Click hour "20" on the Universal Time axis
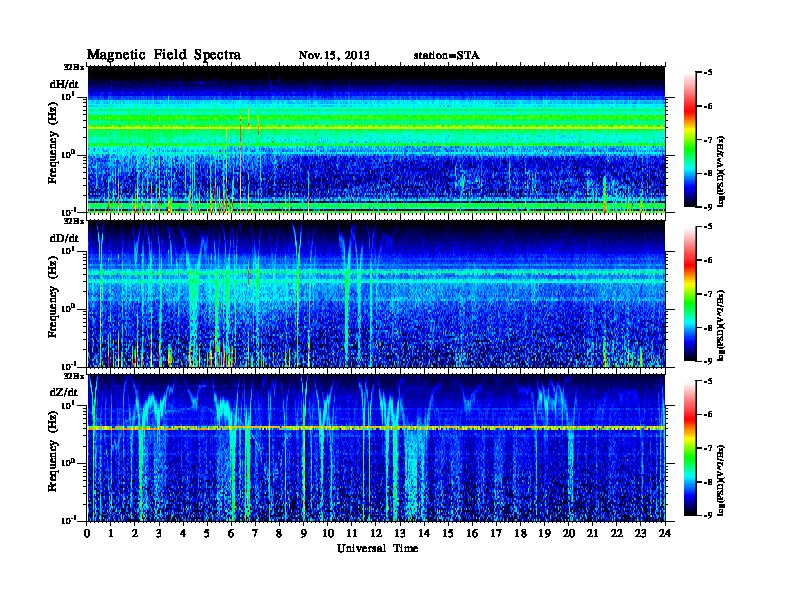Image resolution: width=792 pixels, height=612 pixels. tap(568, 533)
